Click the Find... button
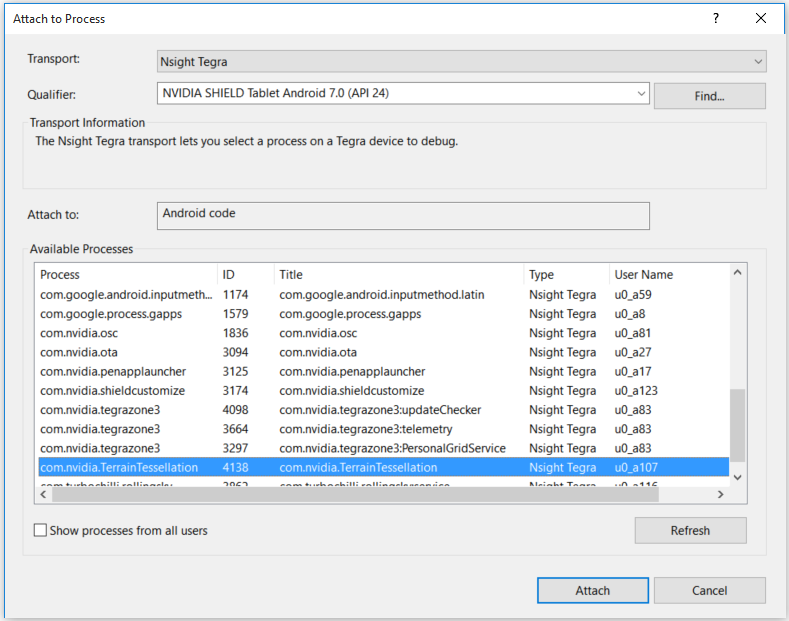Screen dimensions: 789x621 pyautogui.click(x=709, y=96)
